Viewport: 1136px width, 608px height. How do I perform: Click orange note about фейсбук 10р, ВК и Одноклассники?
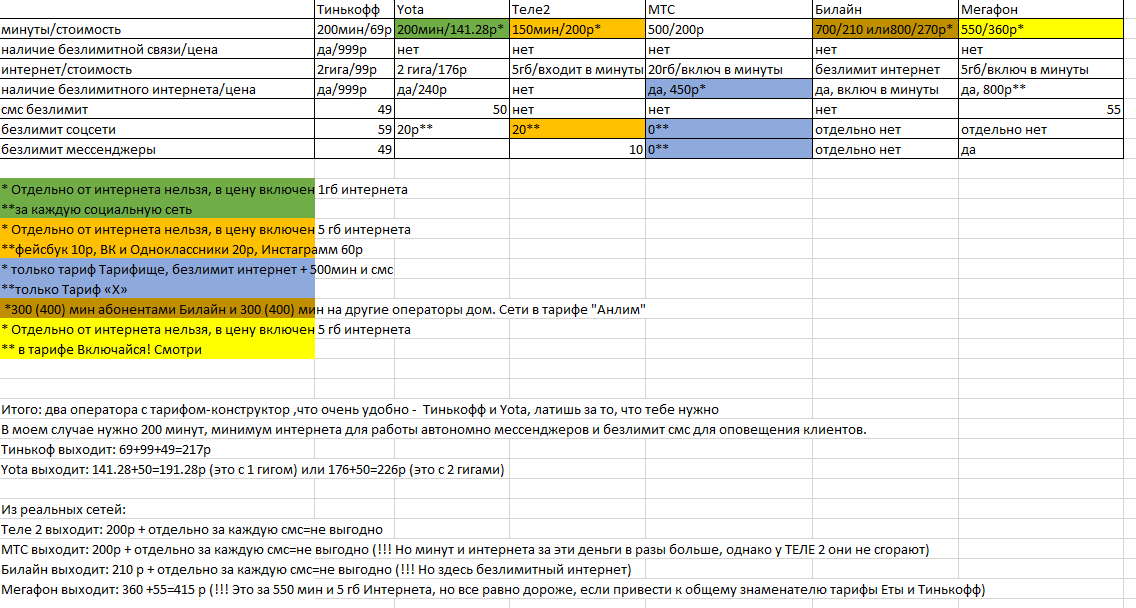click(x=182, y=249)
